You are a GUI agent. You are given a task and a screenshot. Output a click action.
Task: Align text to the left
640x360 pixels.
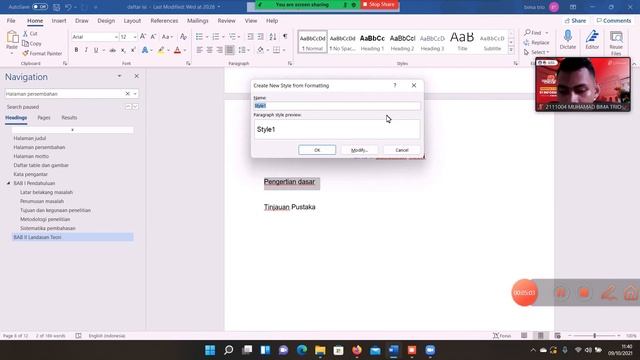tap(199, 50)
